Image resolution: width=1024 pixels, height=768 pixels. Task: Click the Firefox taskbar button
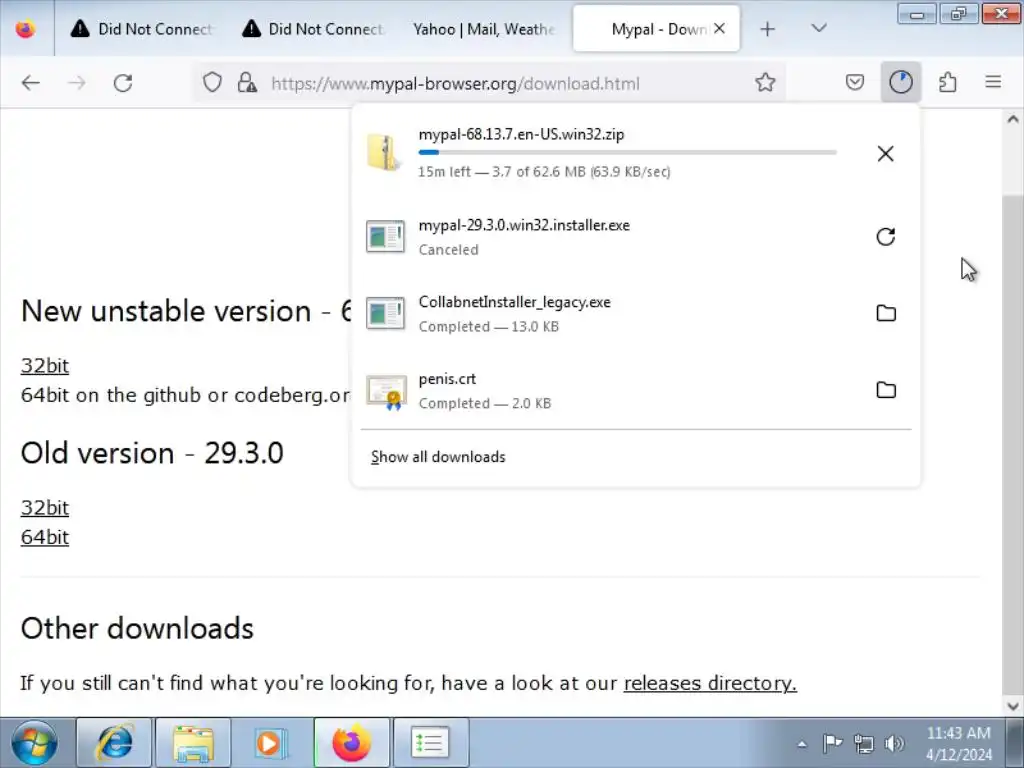[351, 743]
